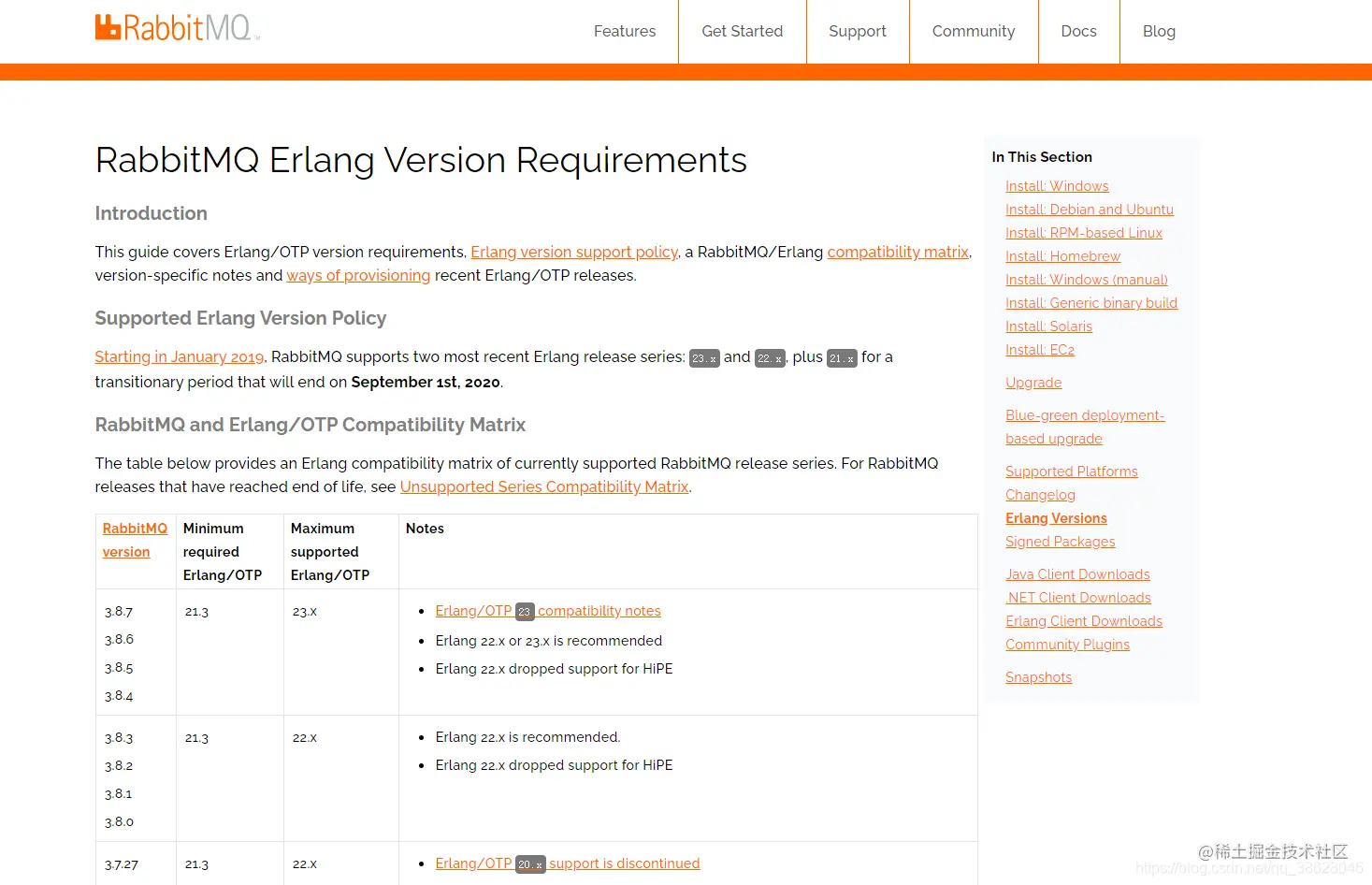Image resolution: width=1372 pixels, height=885 pixels.
Task: Open Install: RPM-based Linux link
Action: click(x=1084, y=233)
